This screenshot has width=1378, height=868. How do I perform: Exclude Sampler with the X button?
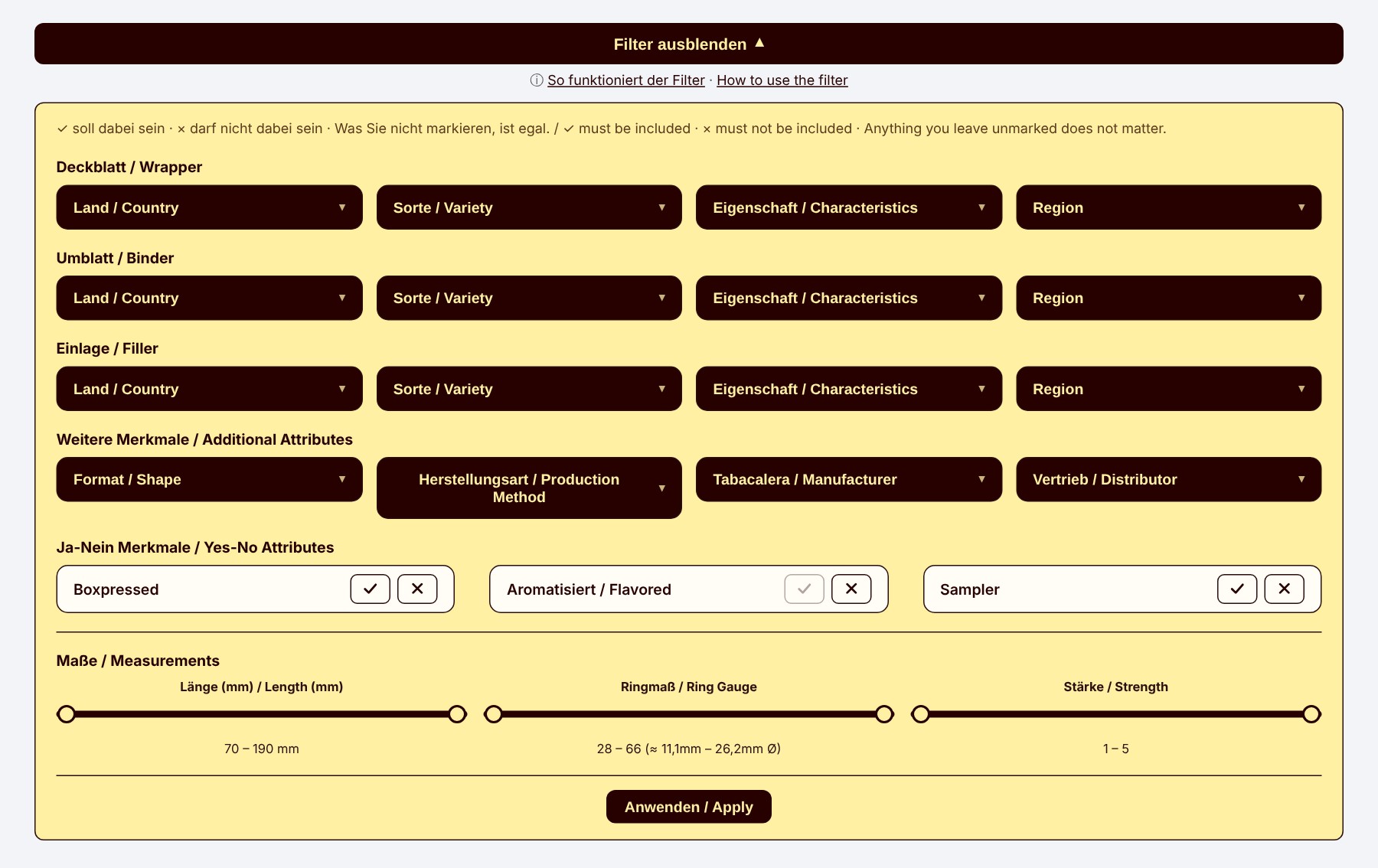point(1285,589)
